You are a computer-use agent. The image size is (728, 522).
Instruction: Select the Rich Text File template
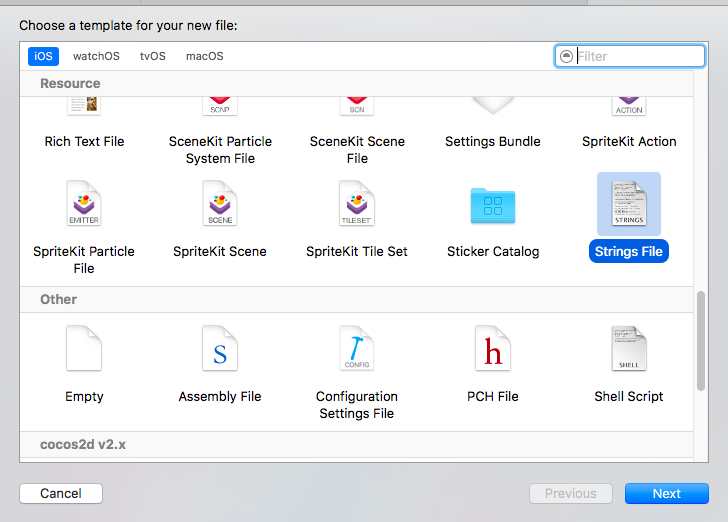(84, 141)
